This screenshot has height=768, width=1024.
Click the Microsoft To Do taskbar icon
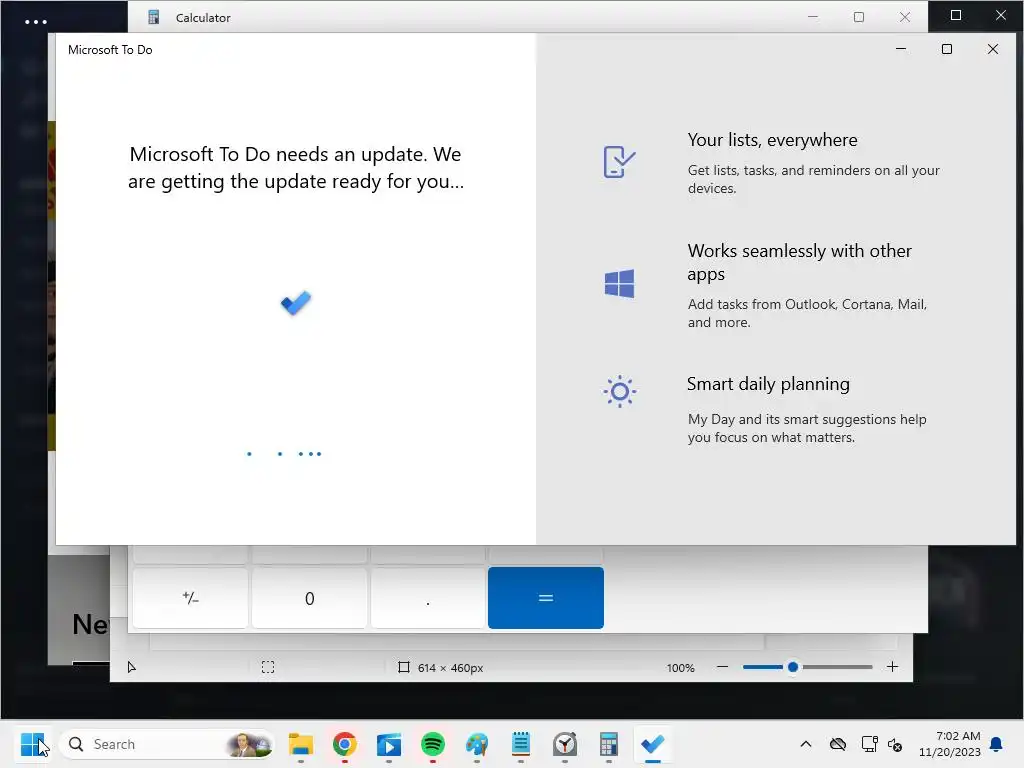pos(652,744)
